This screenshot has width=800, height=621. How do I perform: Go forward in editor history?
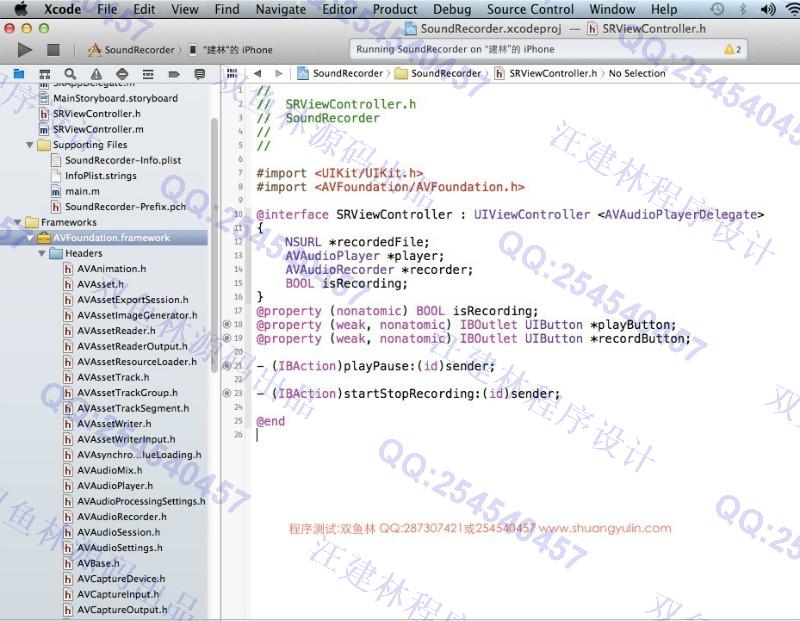coord(279,73)
